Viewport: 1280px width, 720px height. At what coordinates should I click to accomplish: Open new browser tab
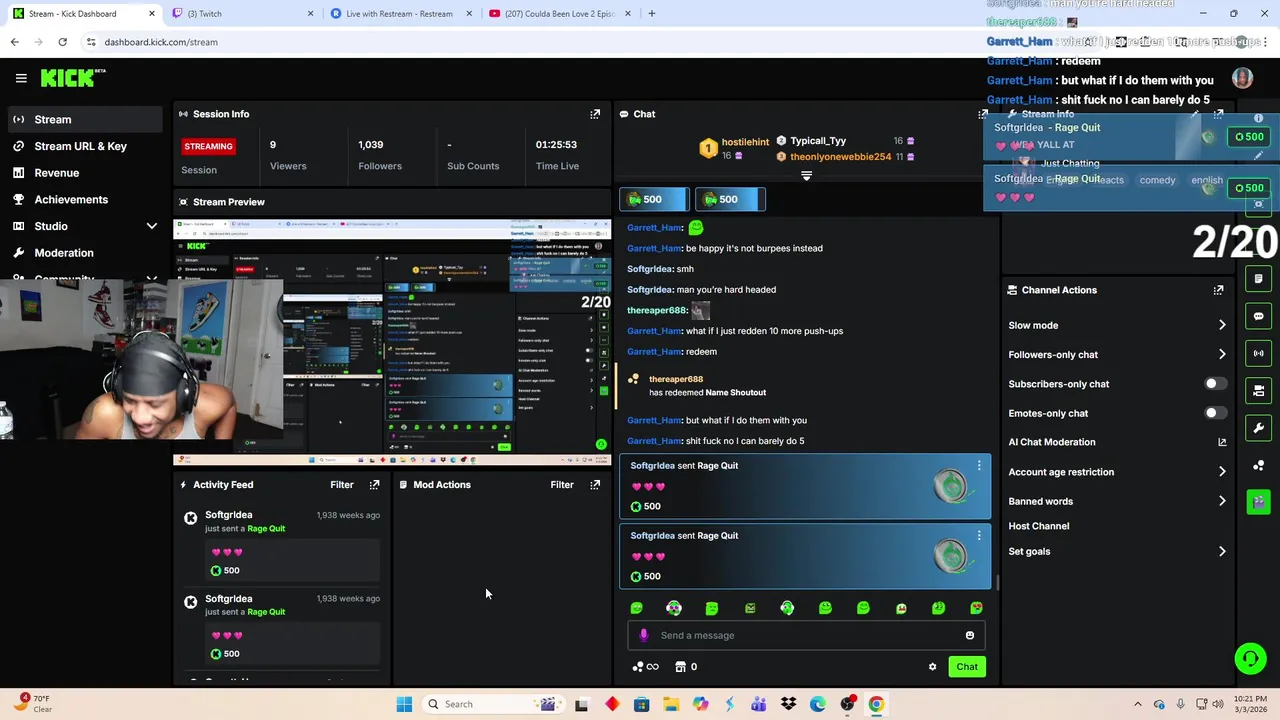(x=651, y=14)
